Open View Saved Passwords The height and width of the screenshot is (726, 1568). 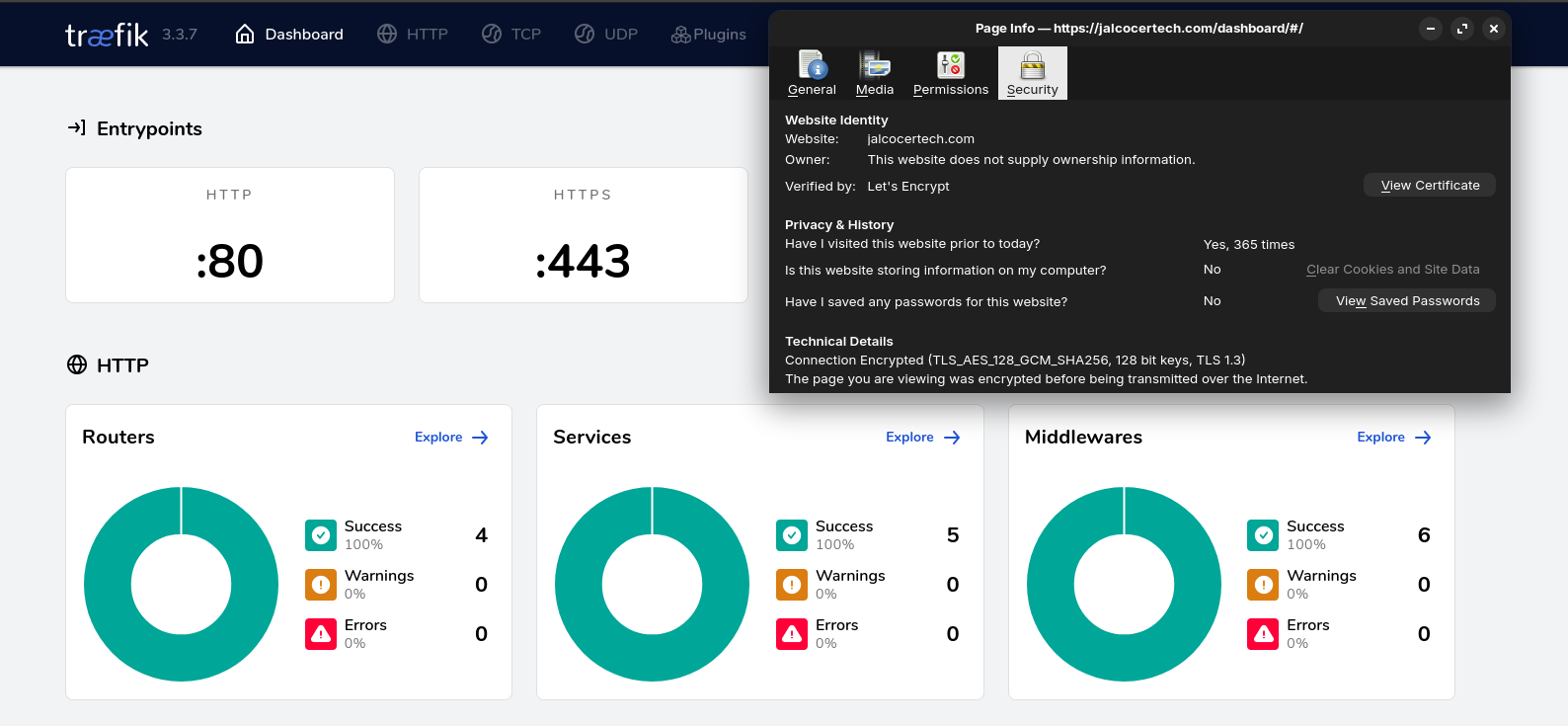click(1407, 300)
